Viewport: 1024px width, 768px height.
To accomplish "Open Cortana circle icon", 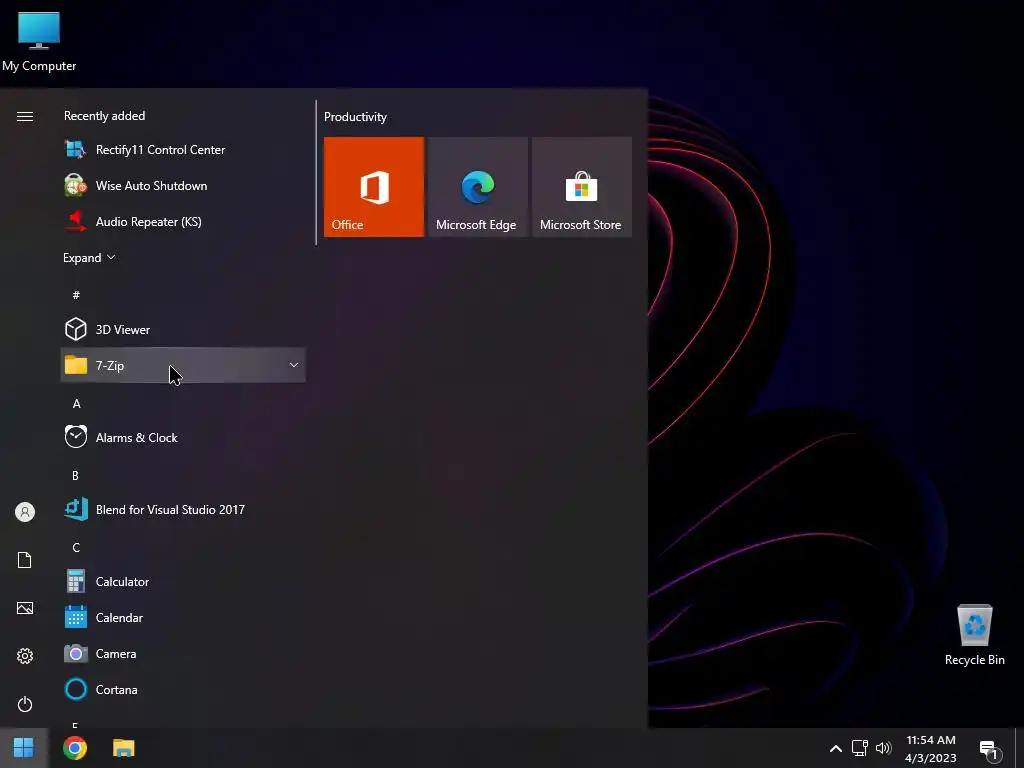I will pyautogui.click(x=76, y=689).
